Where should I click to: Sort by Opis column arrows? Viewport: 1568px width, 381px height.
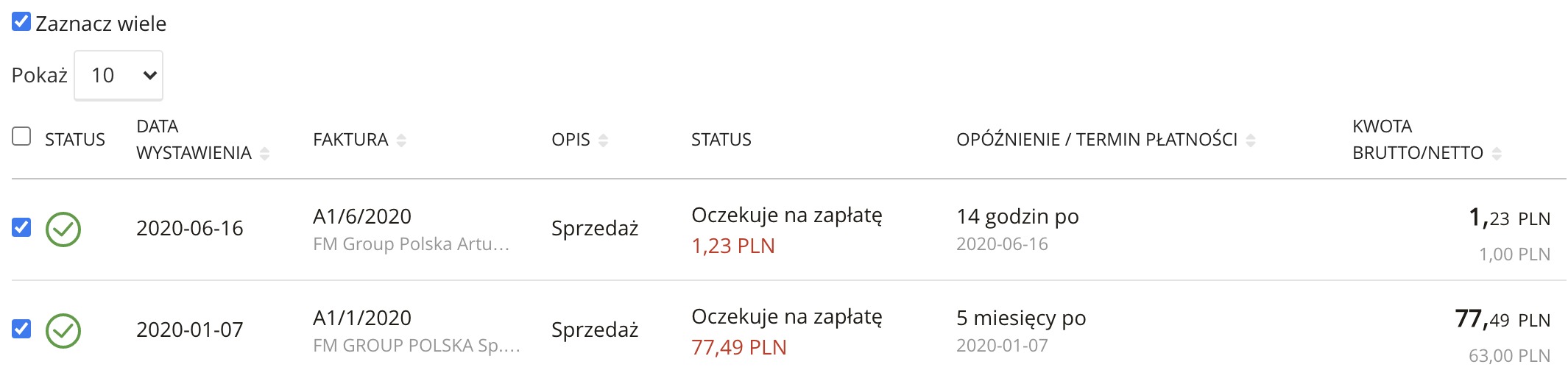pyautogui.click(x=603, y=140)
